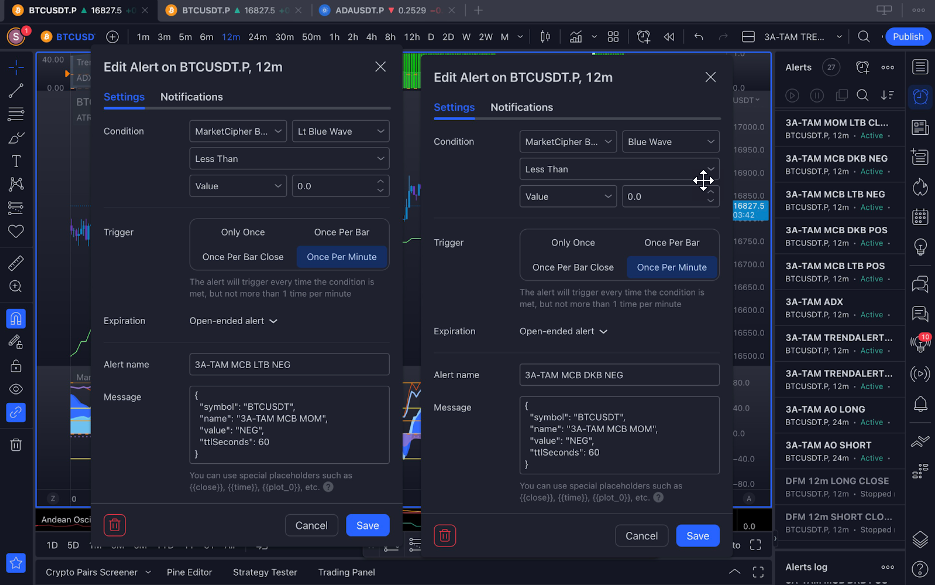The height and width of the screenshot is (585, 935).
Task: Open the watchlist panel icon
Action: pyautogui.click(x=920, y=67)
